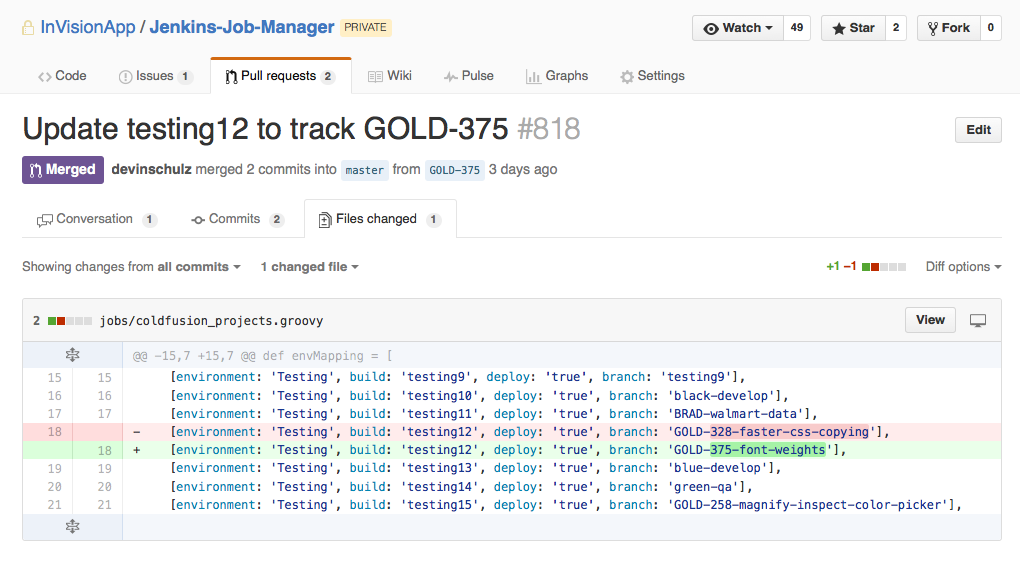
Task: Open the Jenkins-Job-Manager repository link
Action: click(x=242, y=27)
